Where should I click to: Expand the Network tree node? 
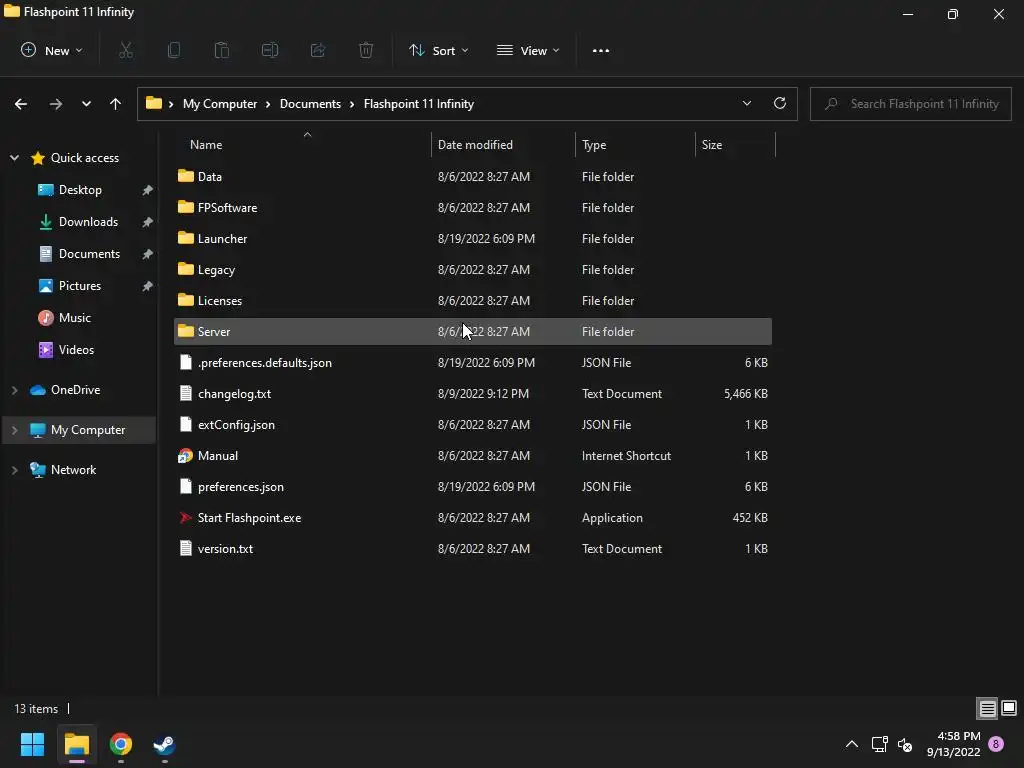(14, 470)
